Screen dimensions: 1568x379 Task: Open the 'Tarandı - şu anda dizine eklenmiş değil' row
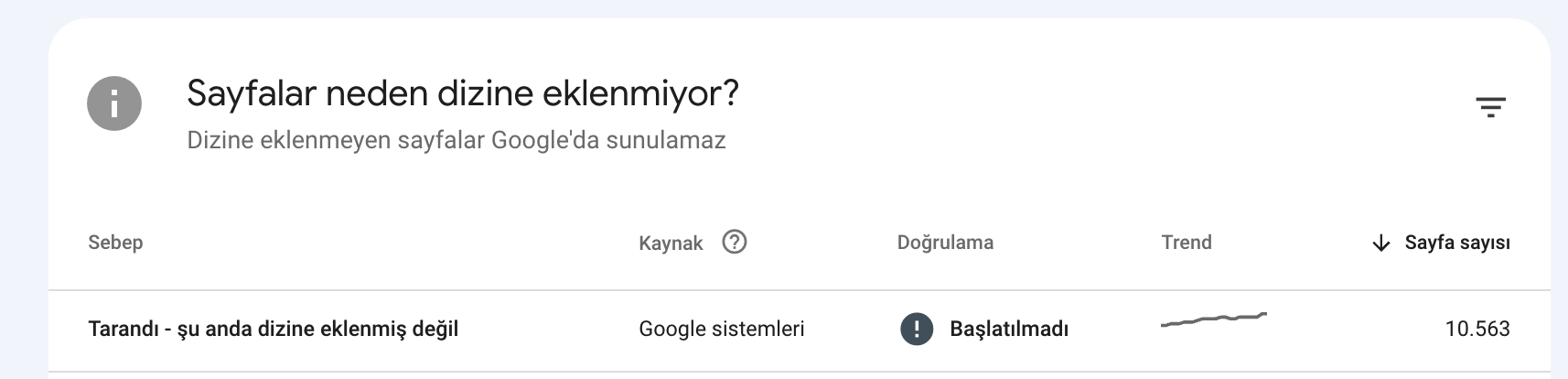point(800,330)
